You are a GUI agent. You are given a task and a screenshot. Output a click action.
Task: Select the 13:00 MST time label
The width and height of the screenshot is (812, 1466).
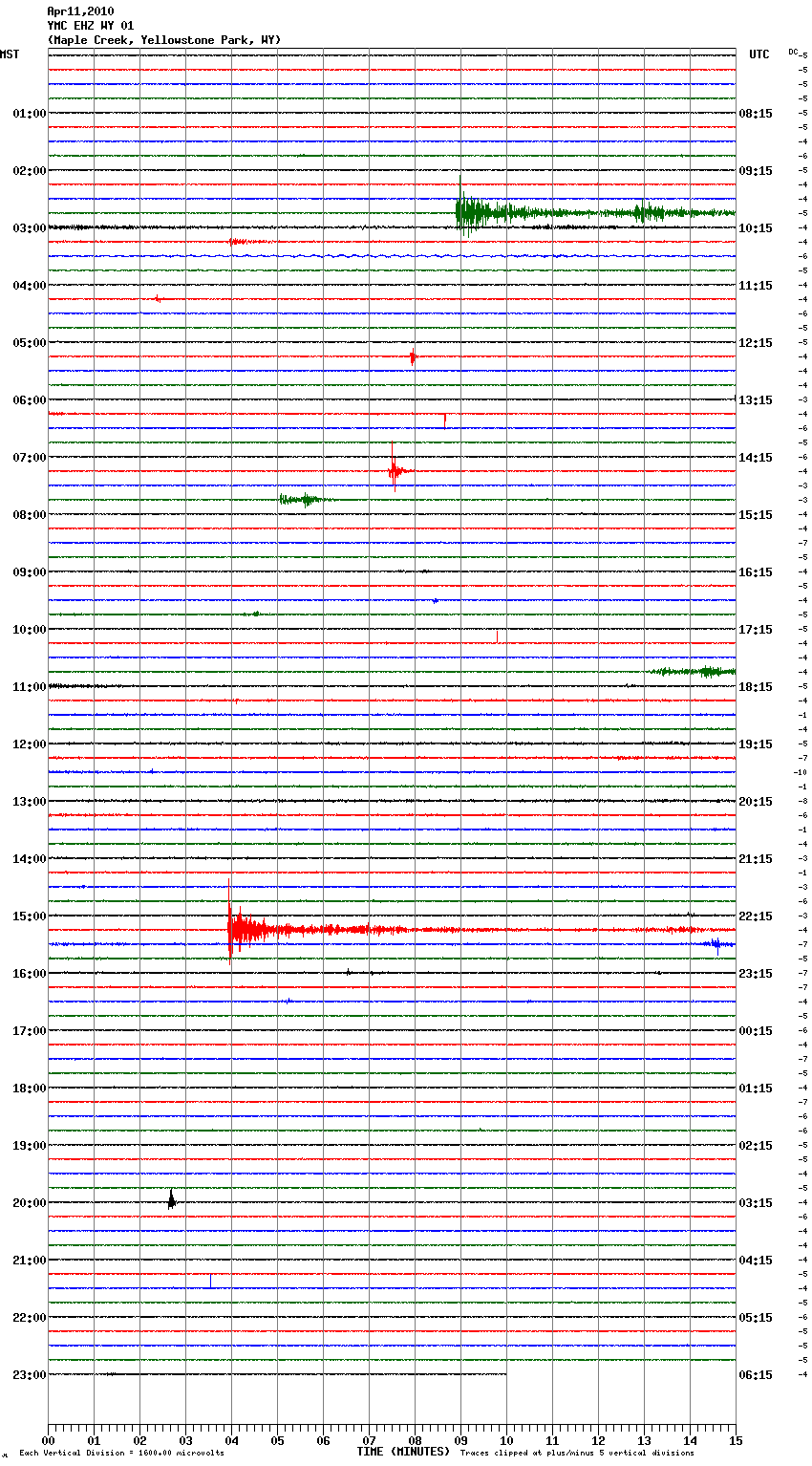(x=30, y=802)
